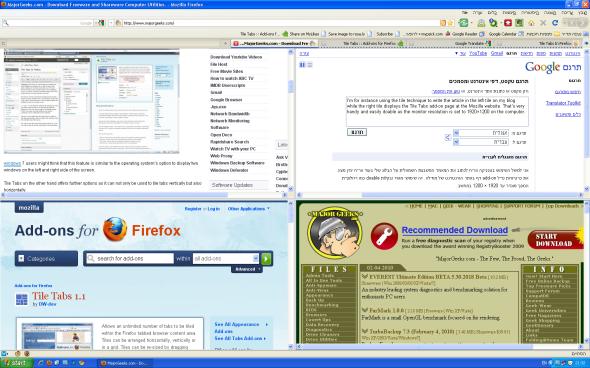Click the Tile Tabs preview thumbnail
The height and width of the screenshot is (368, 590).
tap(57, 336)
